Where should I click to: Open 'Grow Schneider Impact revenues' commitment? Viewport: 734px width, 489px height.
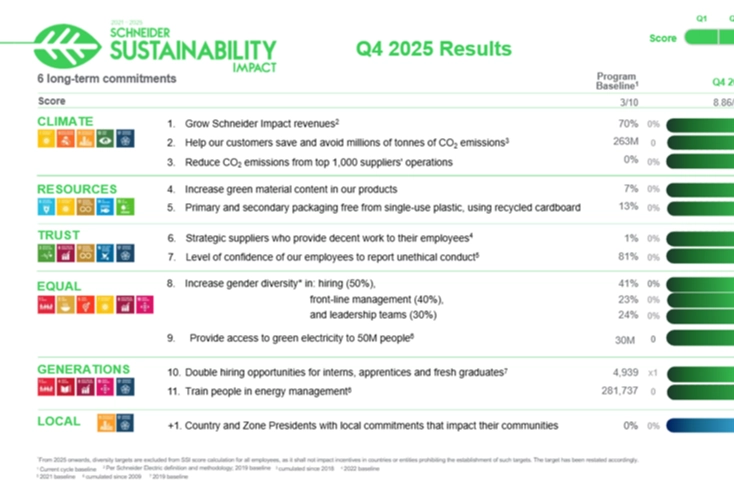262,124
